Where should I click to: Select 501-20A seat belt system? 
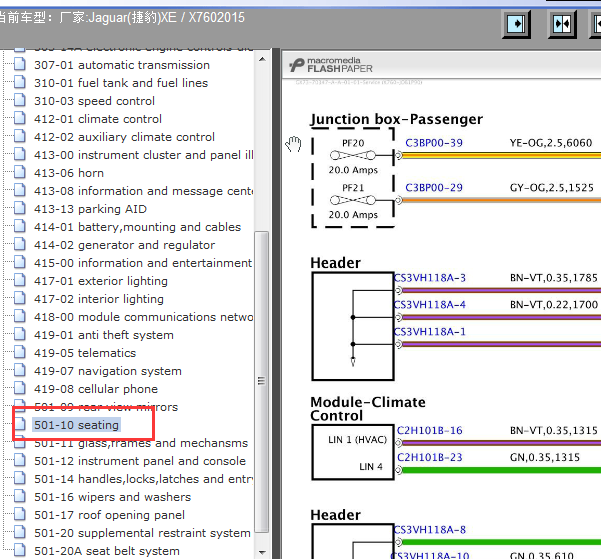pyautogui.click(x=107, y=551)
